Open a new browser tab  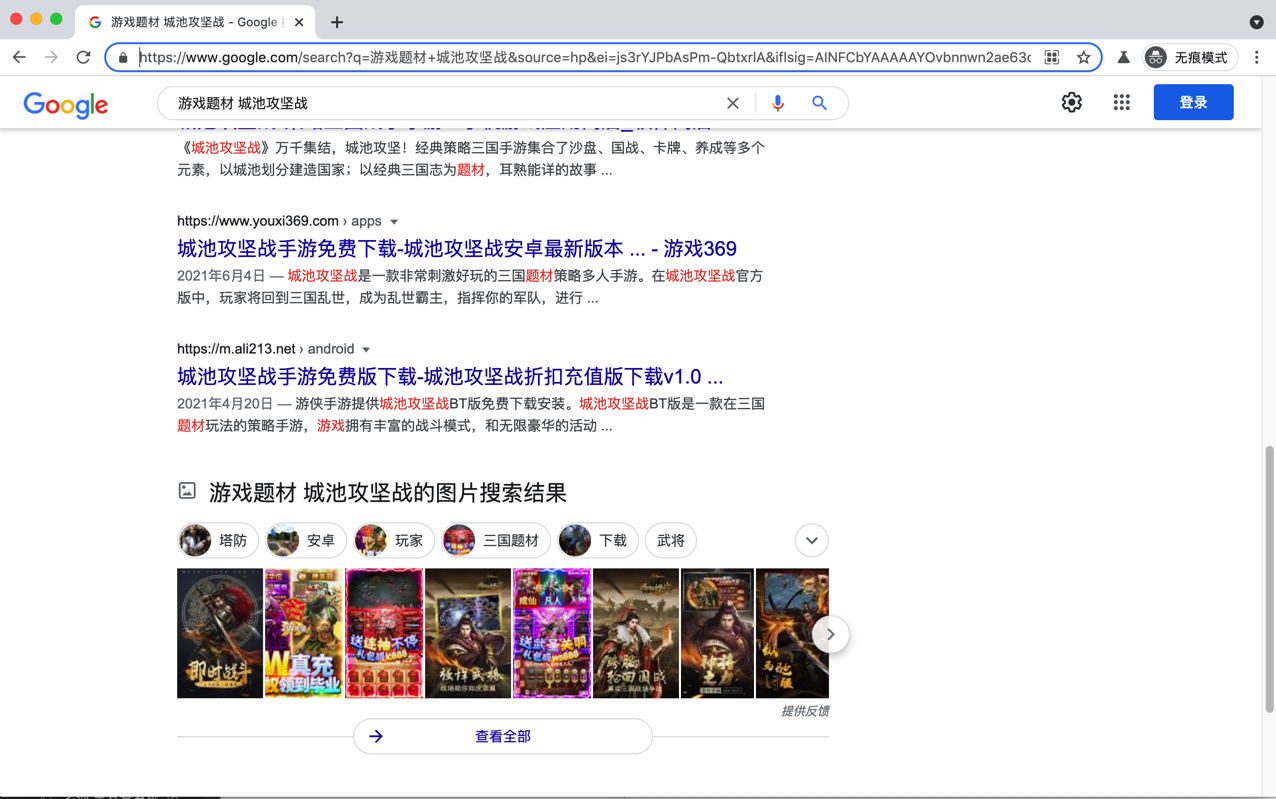(337, 22)
